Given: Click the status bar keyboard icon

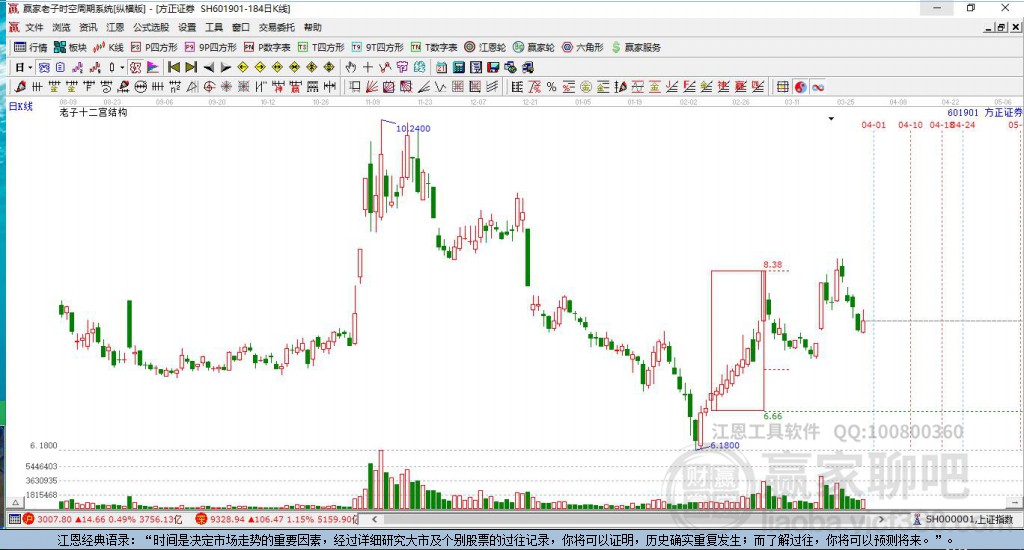Looking at the screenshot, I should [14, 519].
